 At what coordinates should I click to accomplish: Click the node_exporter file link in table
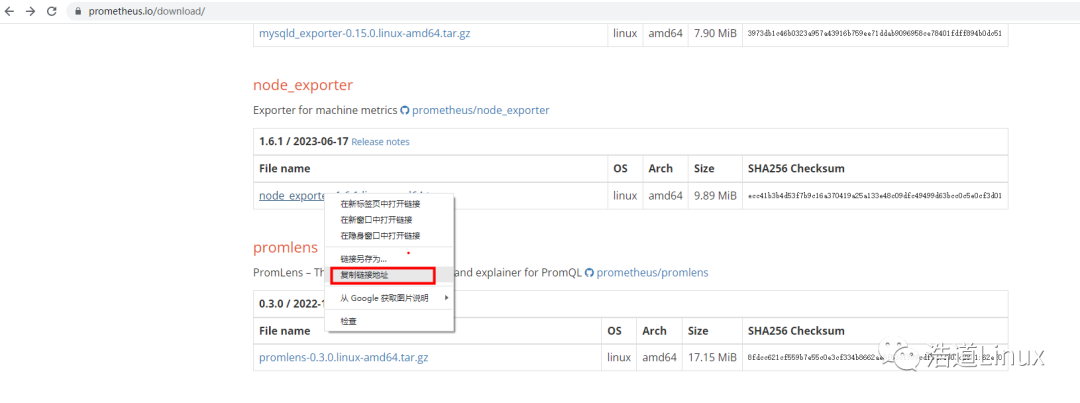point(291,196)
